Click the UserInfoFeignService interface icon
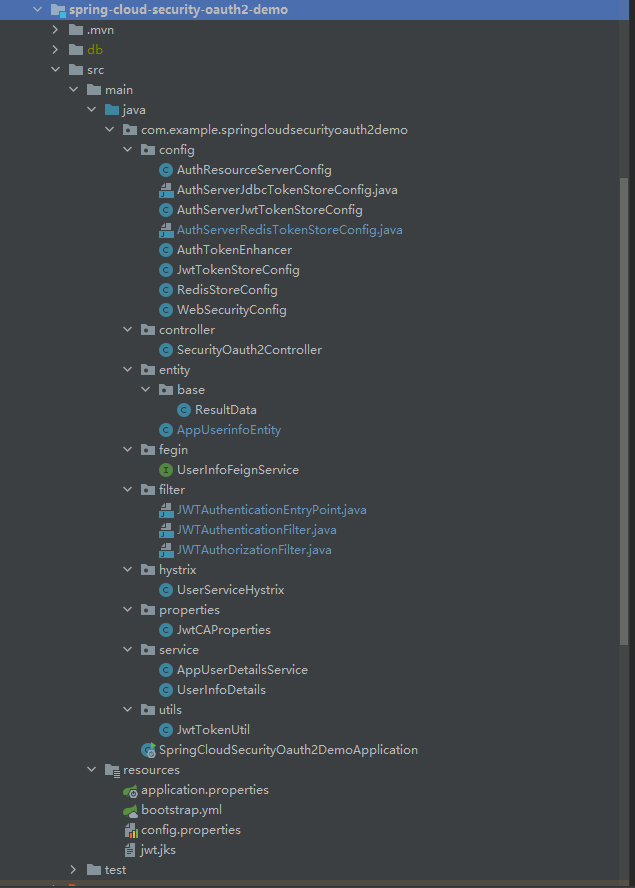Viewport: 635px width, 888px height. tap(165, 470)
